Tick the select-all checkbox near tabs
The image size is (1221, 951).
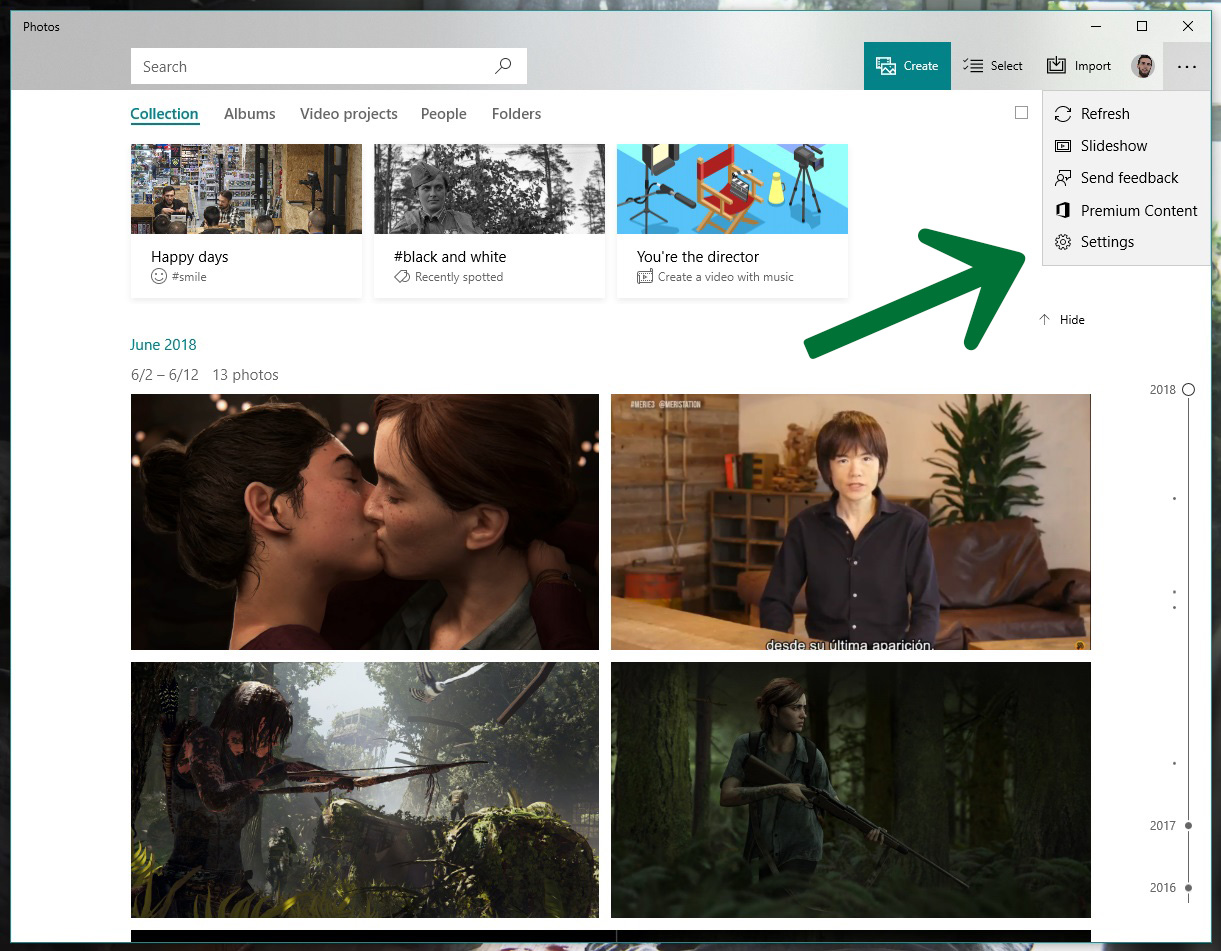[1021, 113]
